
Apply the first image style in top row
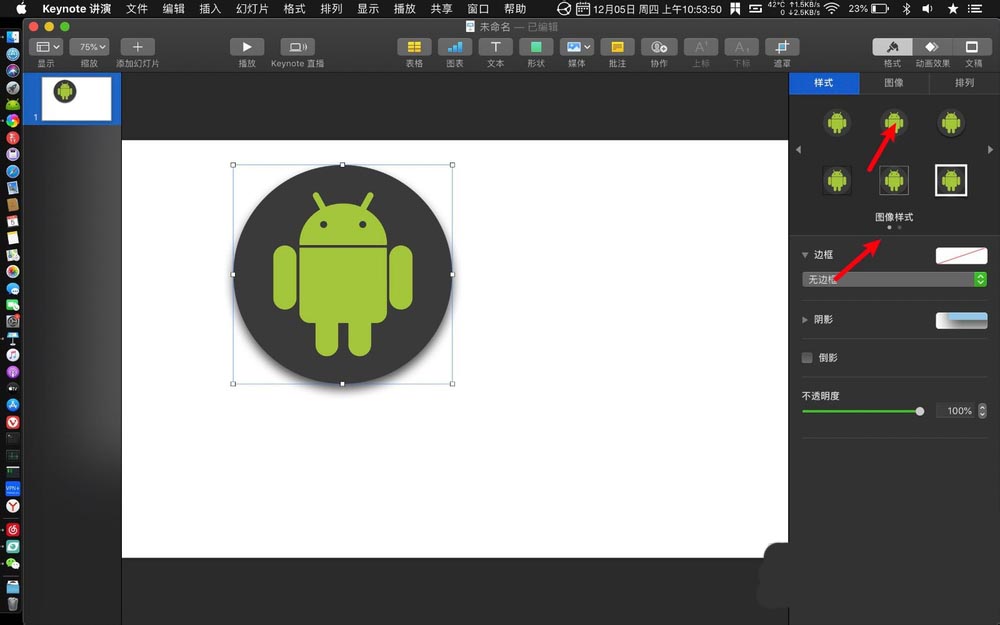[837, 122]
